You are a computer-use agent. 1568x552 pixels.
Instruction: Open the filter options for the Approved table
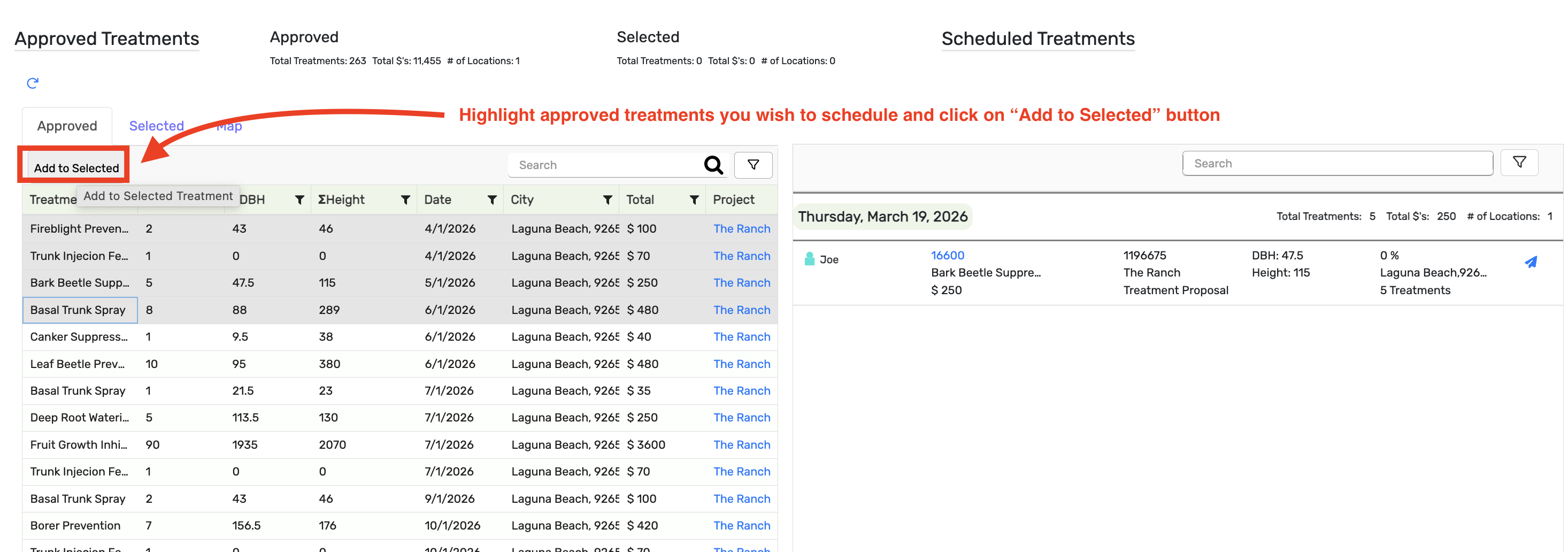pos(753,164)
